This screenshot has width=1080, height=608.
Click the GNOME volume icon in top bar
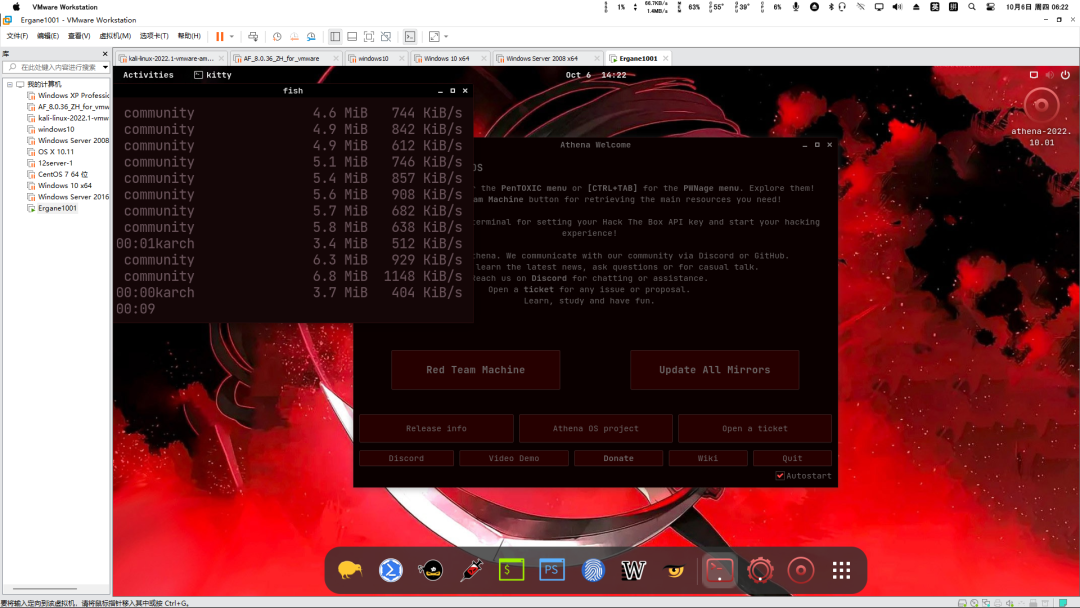[1049, 75]
